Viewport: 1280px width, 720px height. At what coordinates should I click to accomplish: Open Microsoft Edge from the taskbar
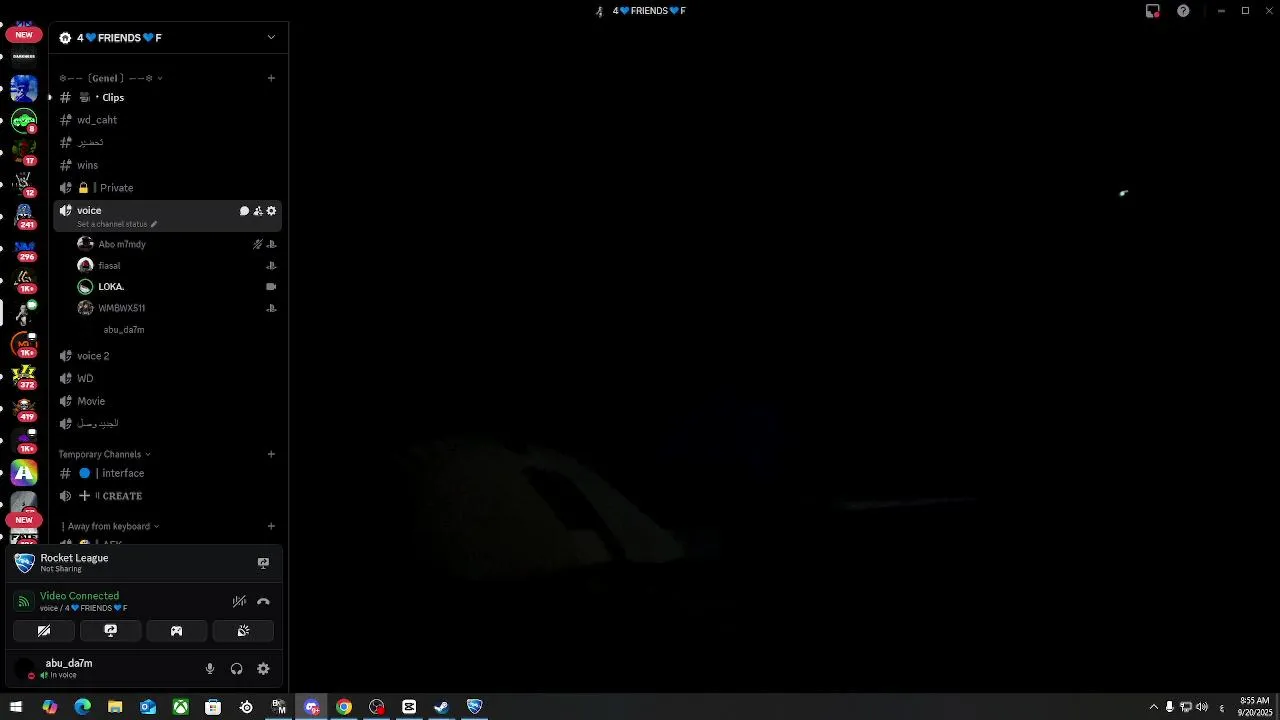(82, 707)
